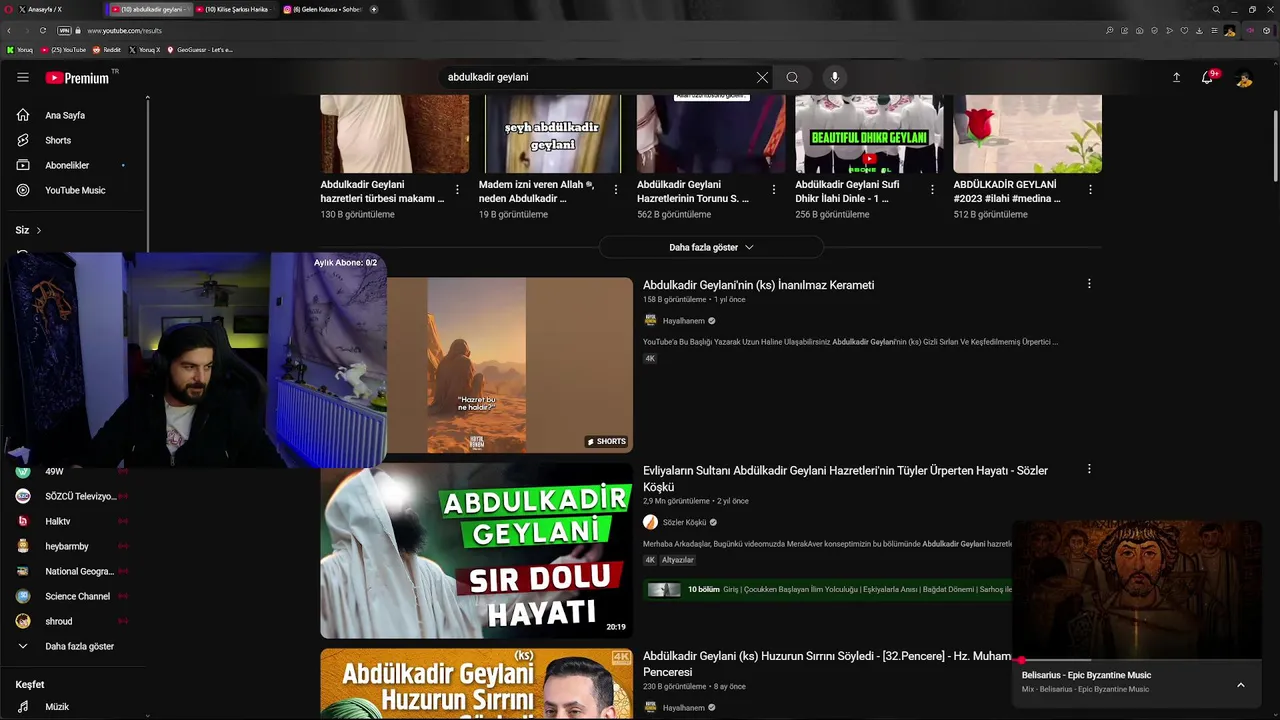Image resolution: width=1280 pixels, height=720 pixels.
Task: Open the Hayalhanem channel of the Kerameti video
Action: tap(683, 321)
